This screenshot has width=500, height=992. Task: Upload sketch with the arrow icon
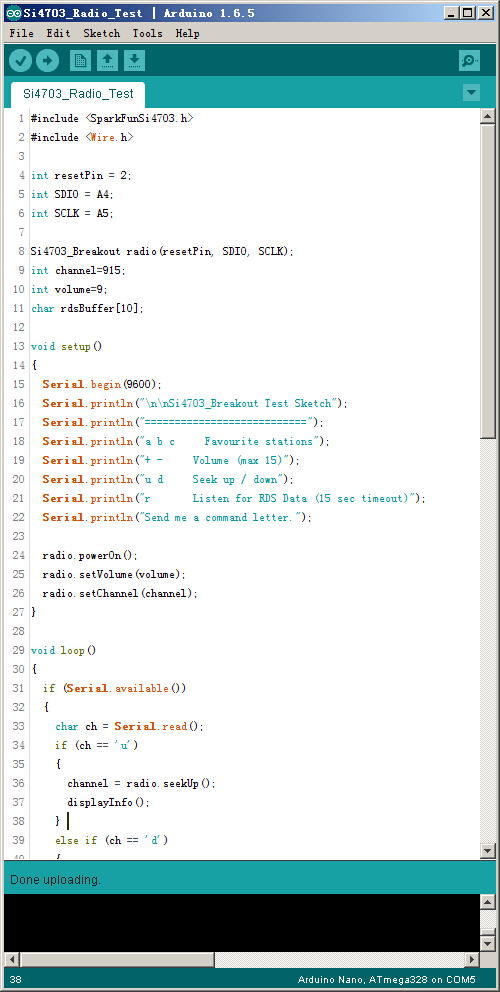pyautogui.click(x=47, y=61)
